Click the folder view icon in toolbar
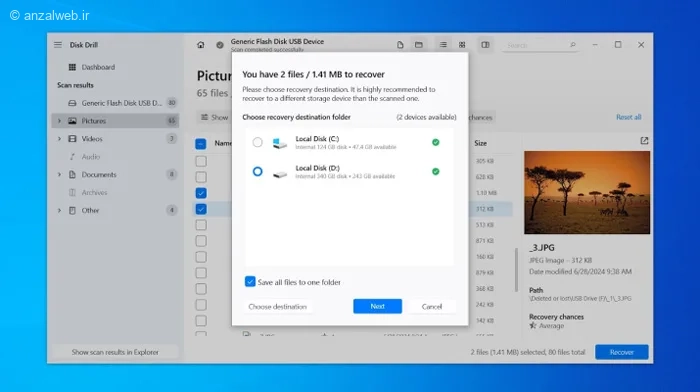Viewport: 700px width, 392px height. pyautogui.click(x=419, y=45)
